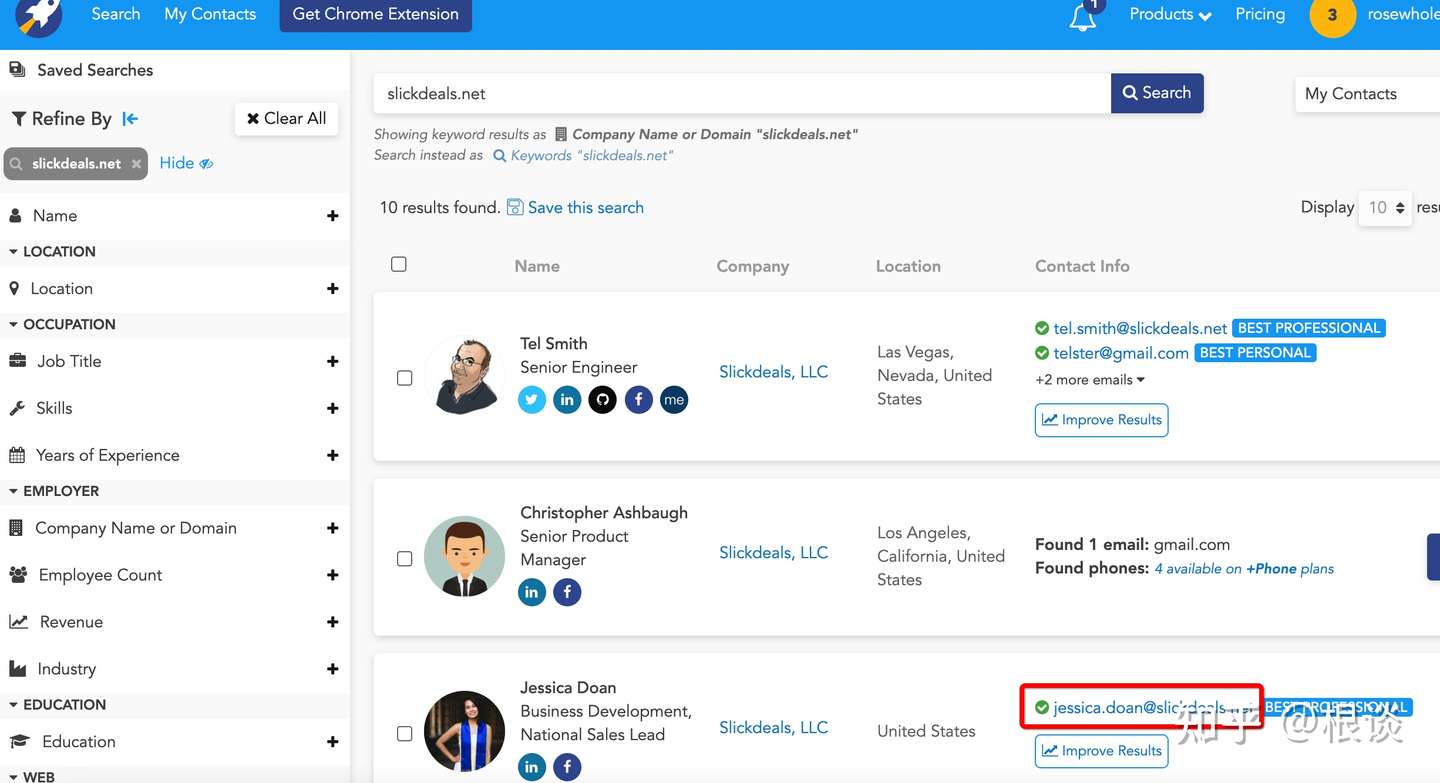Viewport: 1440px width, 783px height.
Task: Click Christopher Ashbaugh's avatar picture
Action: pos(464,556)
